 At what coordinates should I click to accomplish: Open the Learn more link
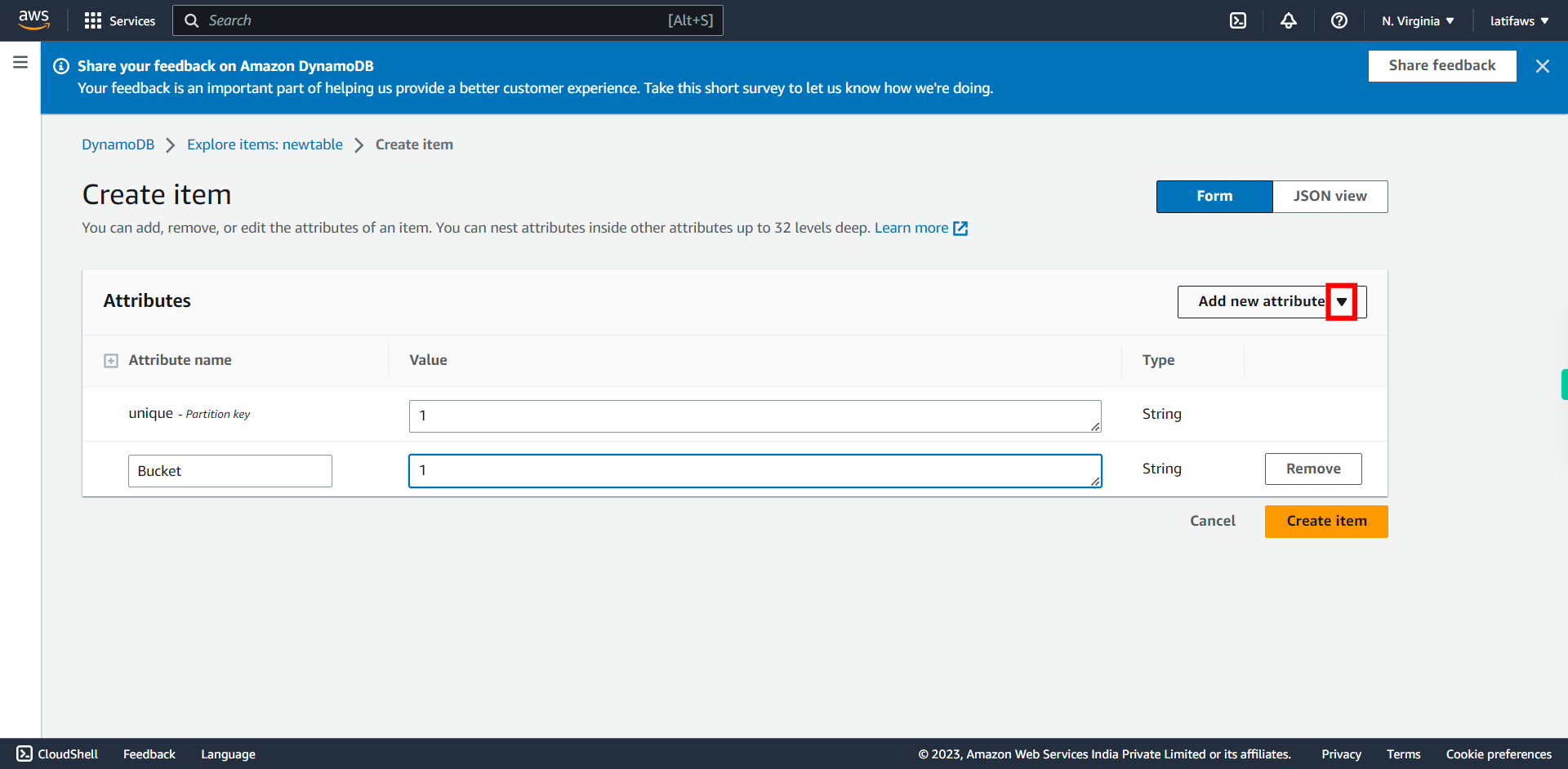click(x=911, y=228)
